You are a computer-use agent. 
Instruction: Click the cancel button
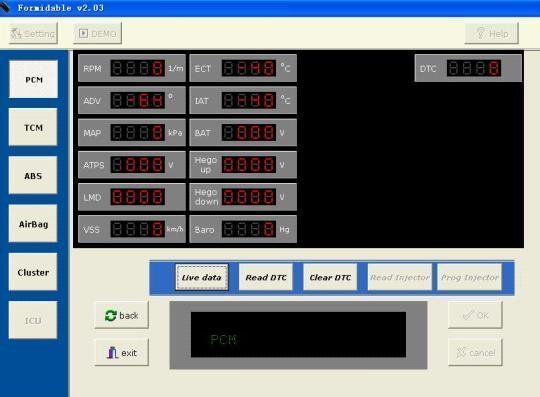(x=475, y=352)
